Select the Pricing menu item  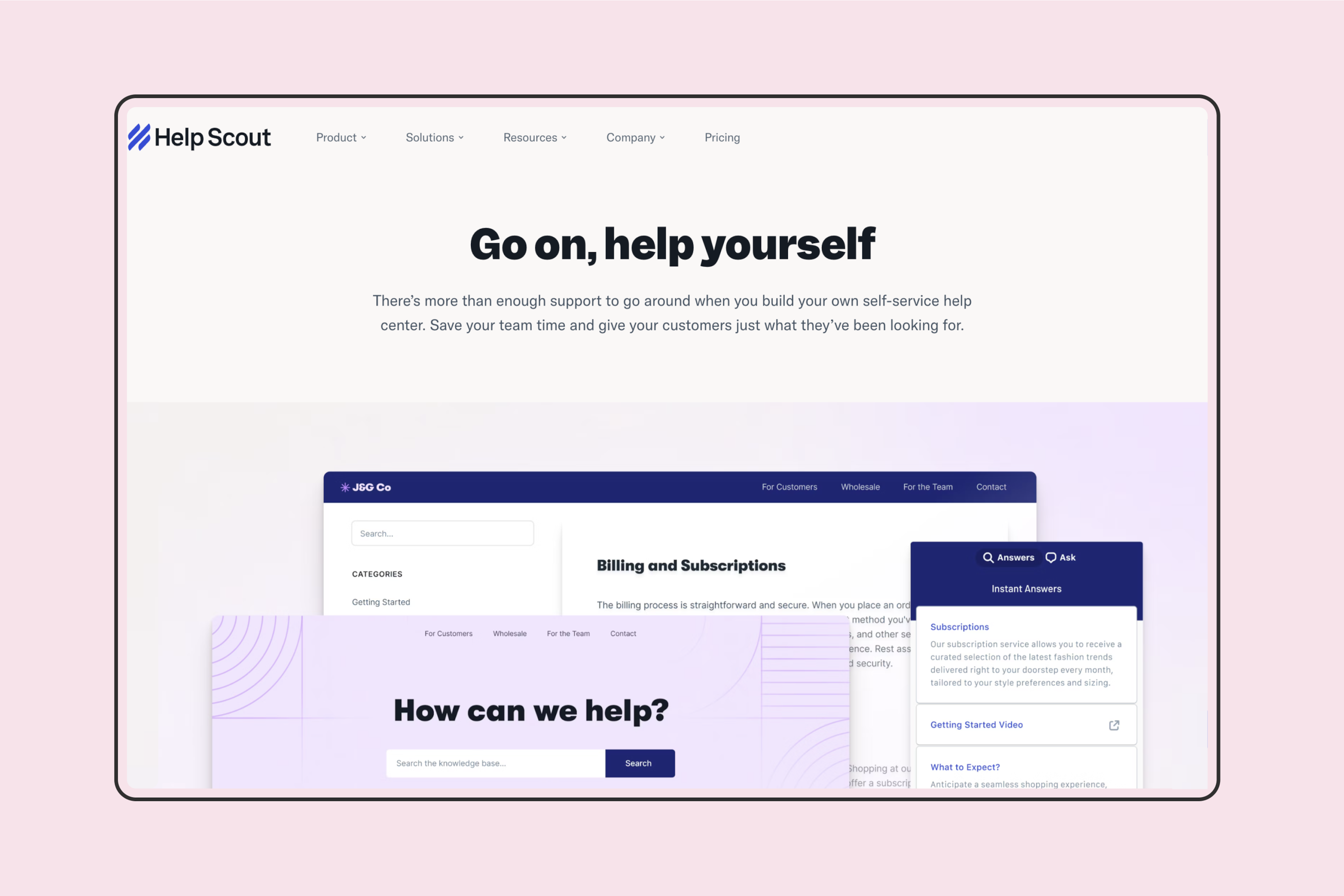722,136
